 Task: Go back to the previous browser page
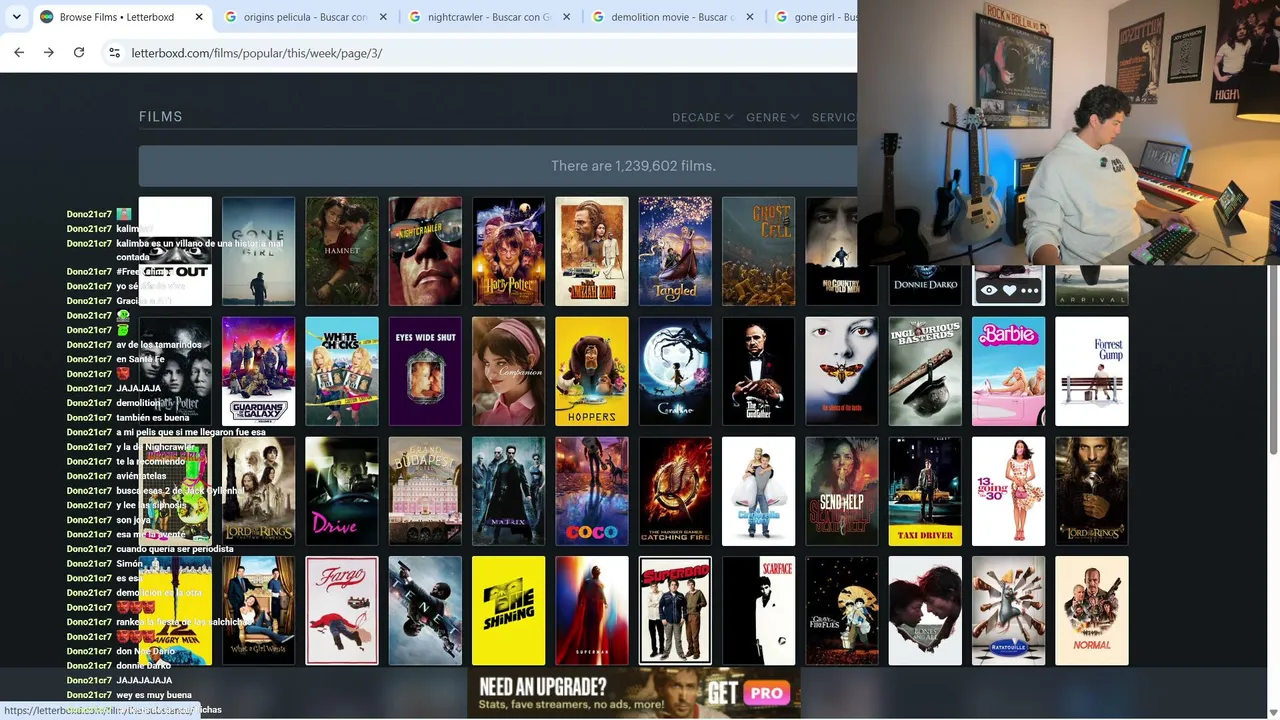pos(19,53)
